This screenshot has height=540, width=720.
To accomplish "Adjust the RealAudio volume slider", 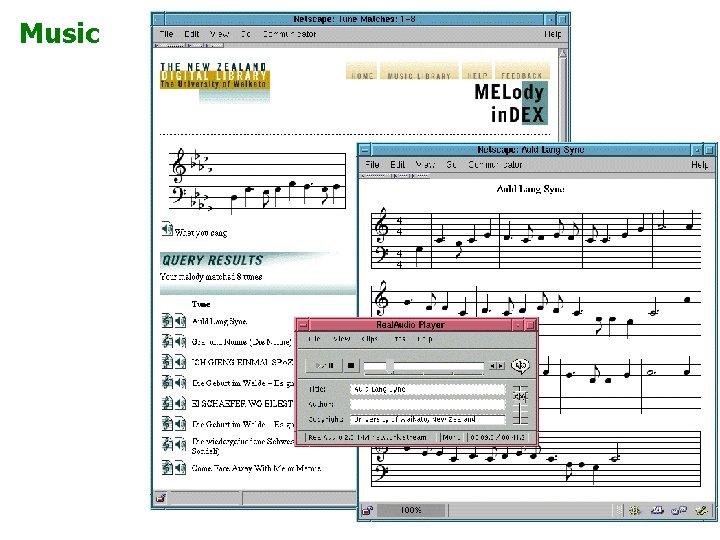I will [520, 395].
